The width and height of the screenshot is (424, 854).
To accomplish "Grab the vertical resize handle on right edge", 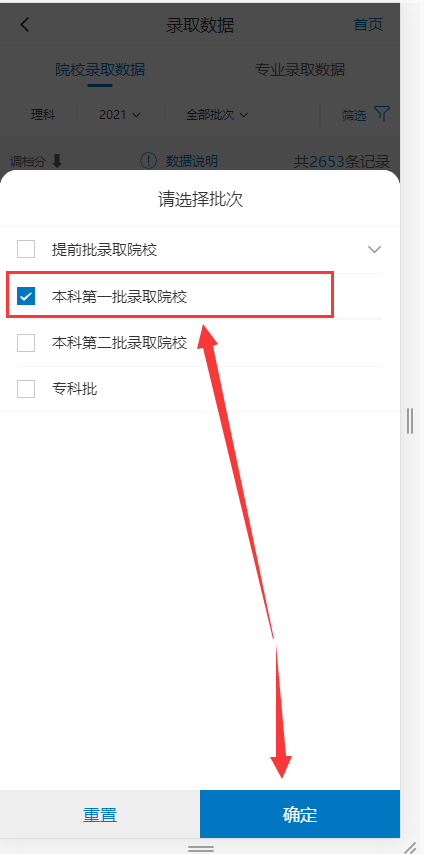I will pos(410,420).
